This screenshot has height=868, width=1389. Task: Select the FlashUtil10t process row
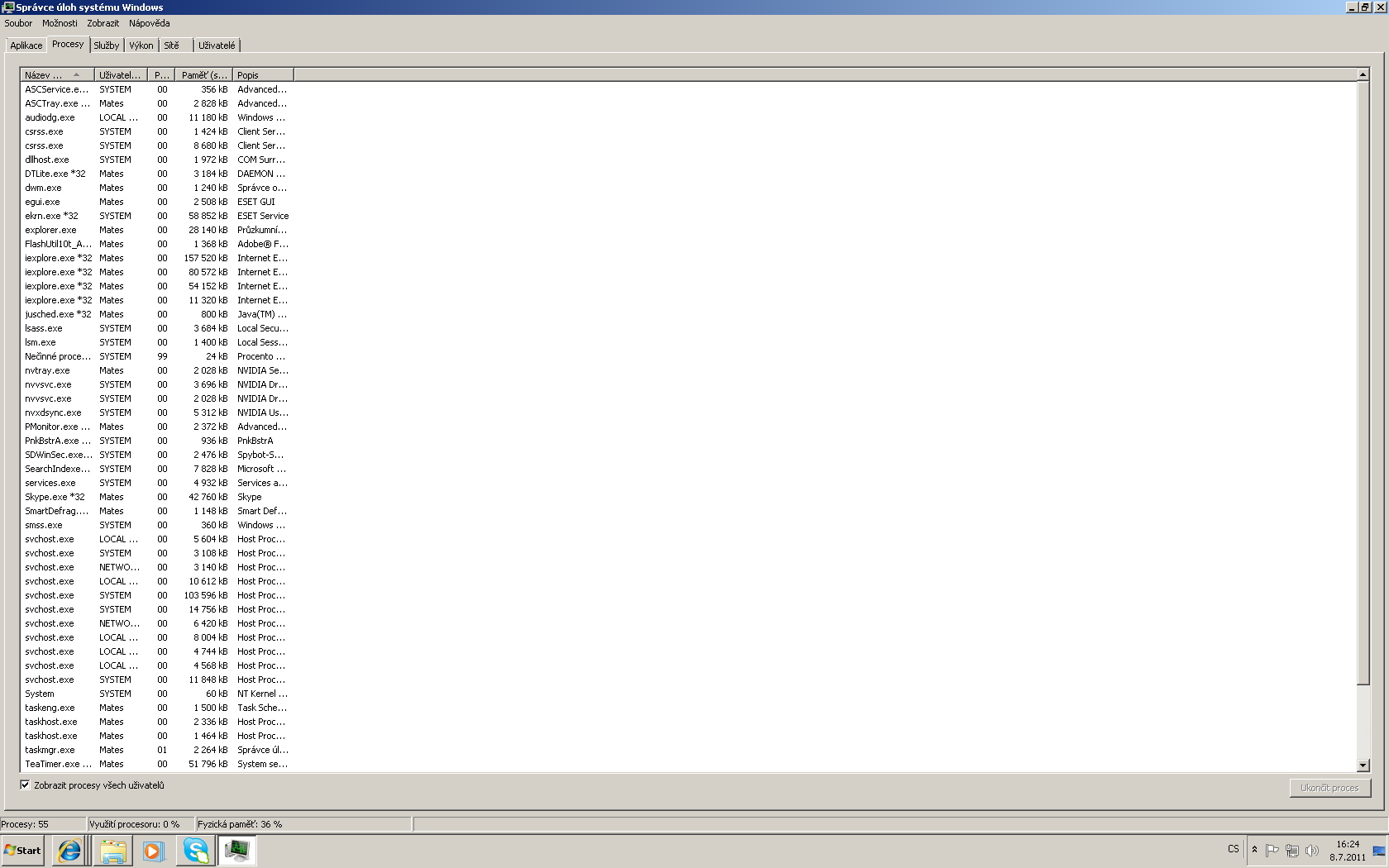tap(157, 244)
